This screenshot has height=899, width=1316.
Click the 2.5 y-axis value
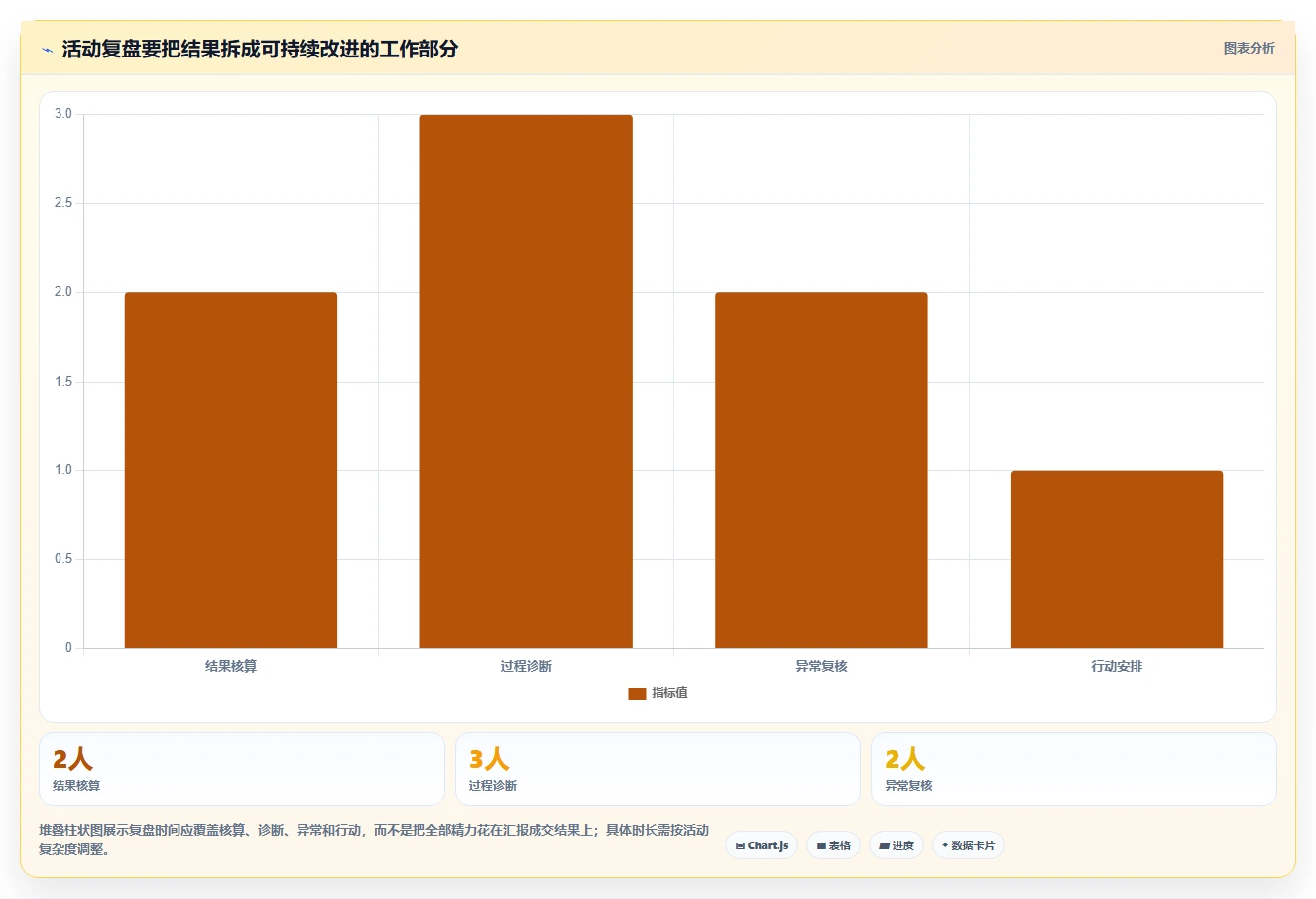coord(63,203)
